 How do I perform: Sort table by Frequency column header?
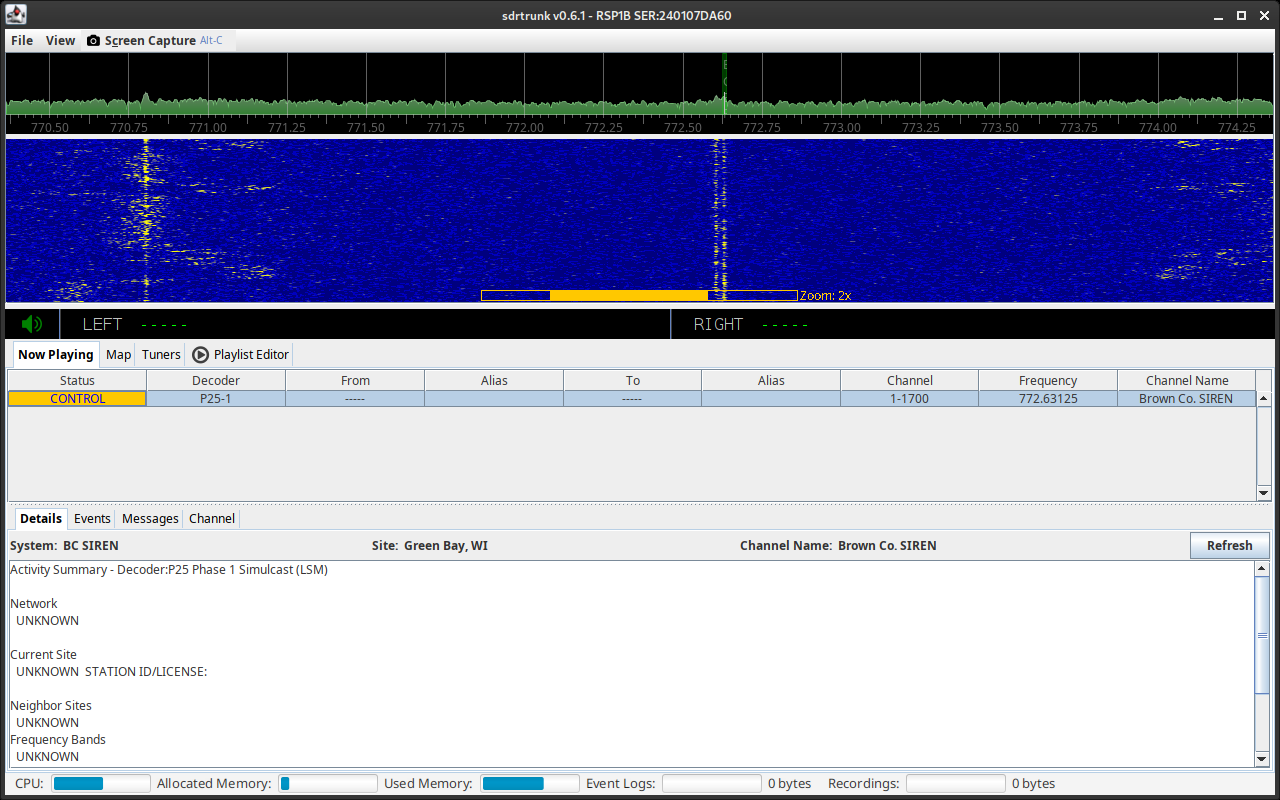click(1047, 380)
